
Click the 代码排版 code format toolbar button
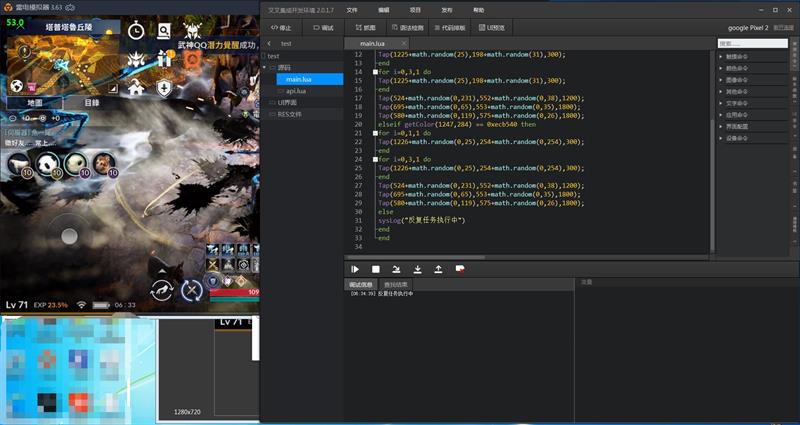[449, 28]
